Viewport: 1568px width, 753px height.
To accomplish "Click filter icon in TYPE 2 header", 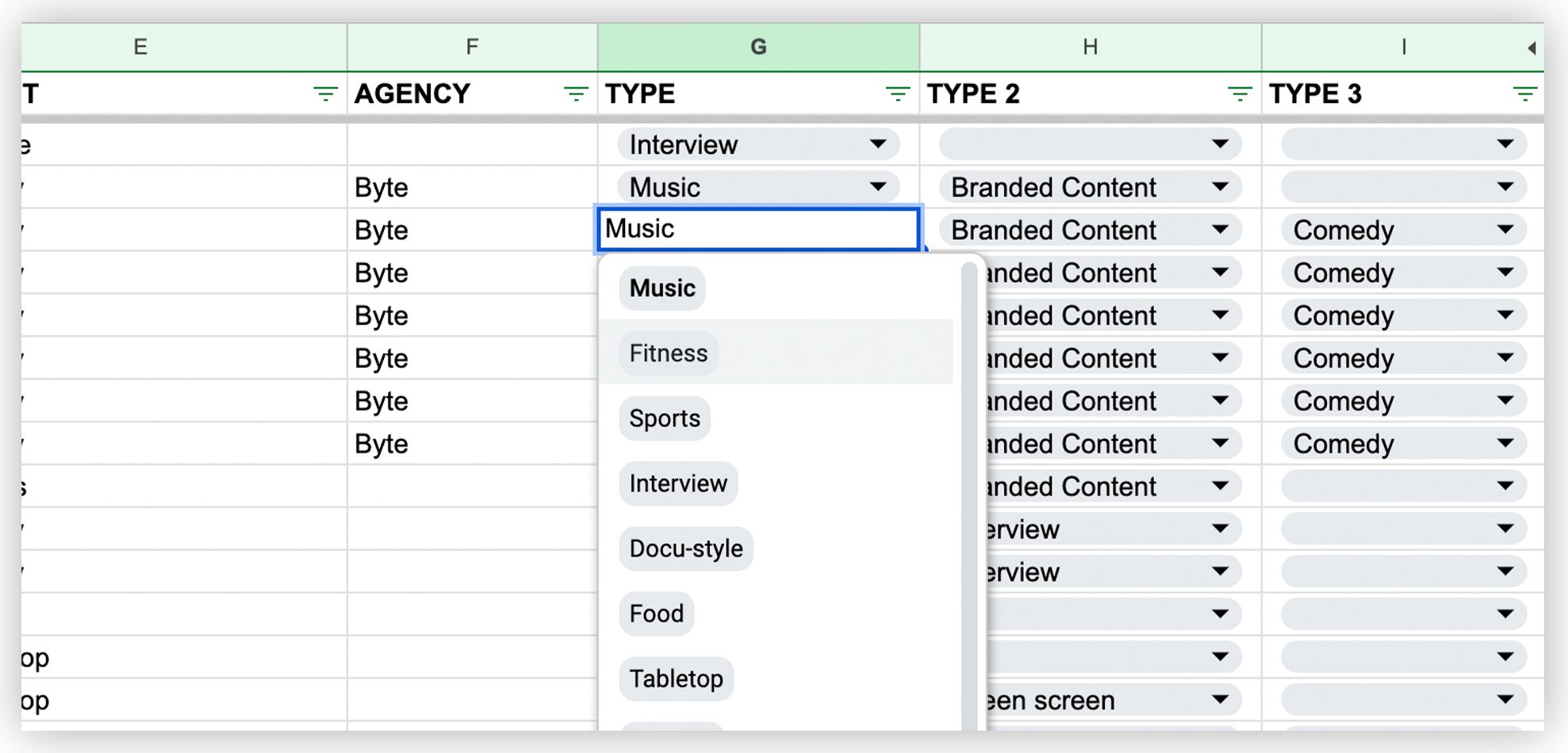I will pos(1240,94).
